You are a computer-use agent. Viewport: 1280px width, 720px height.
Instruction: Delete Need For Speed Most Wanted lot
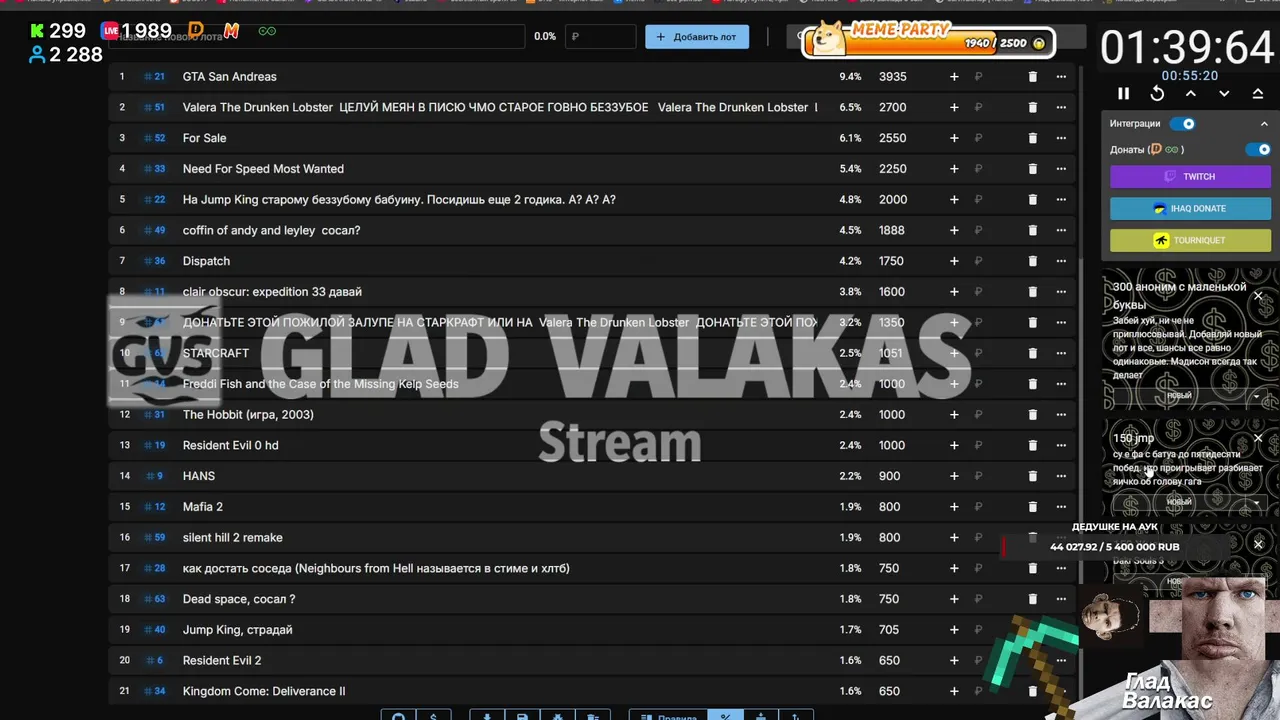click(x=1033, y=169)
